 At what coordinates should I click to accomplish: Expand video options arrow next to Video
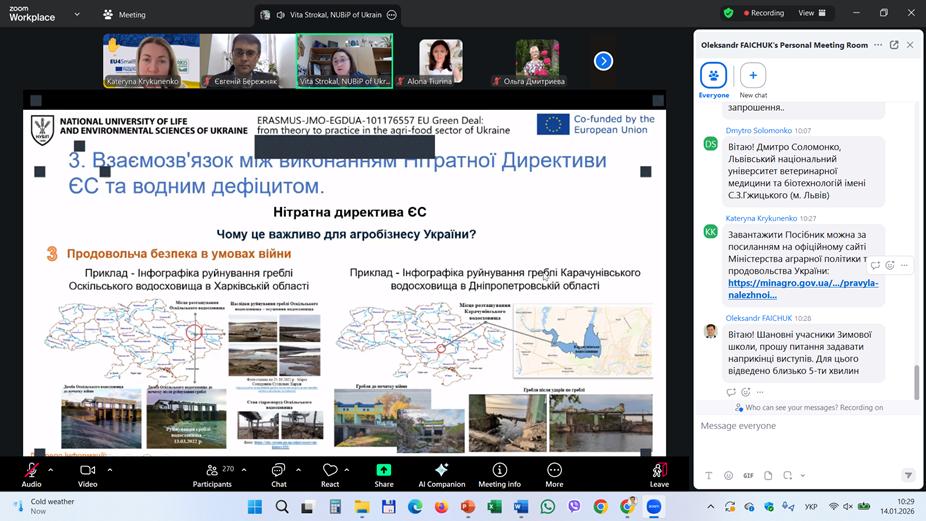point(110,469)
